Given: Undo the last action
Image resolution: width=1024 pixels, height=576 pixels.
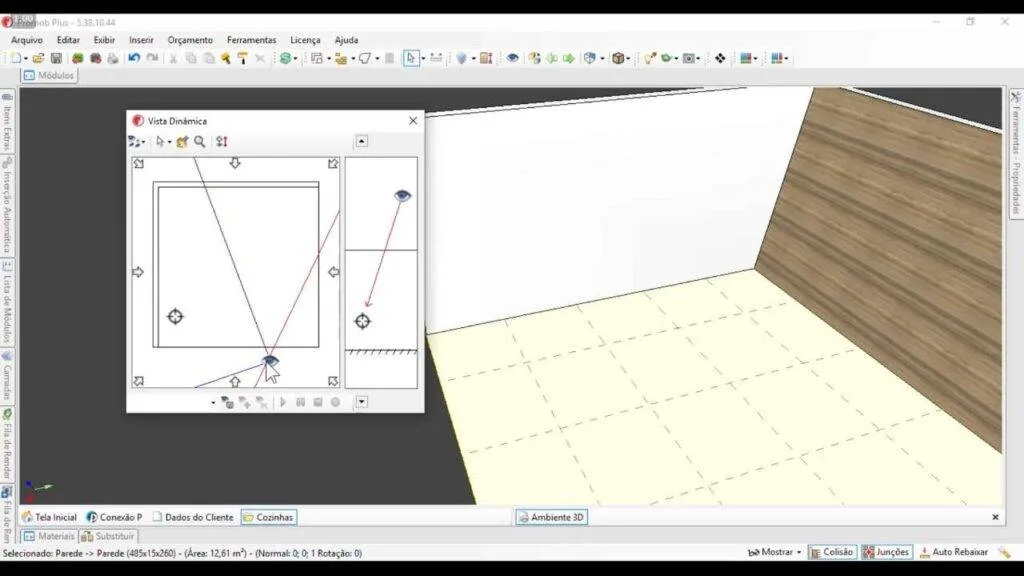Looking at the screenshot, I should [x=134, y=58].
